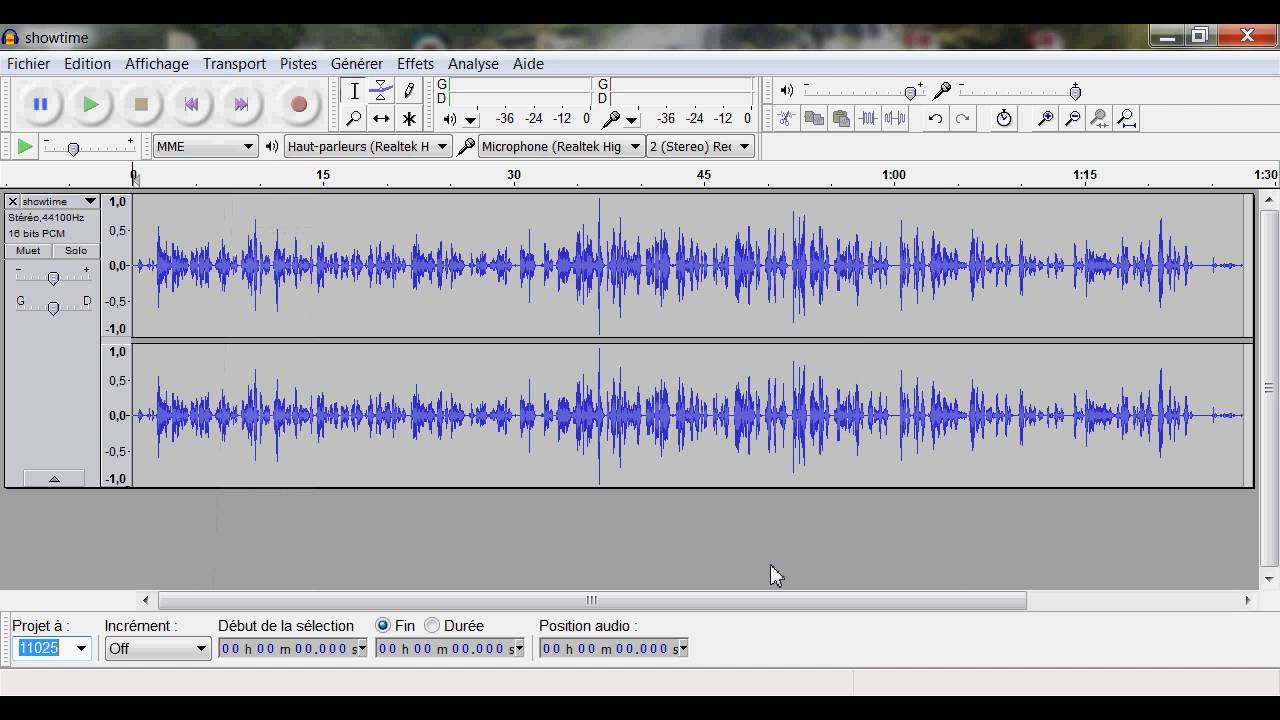Select the Envelope tool

tap(381, 91)
